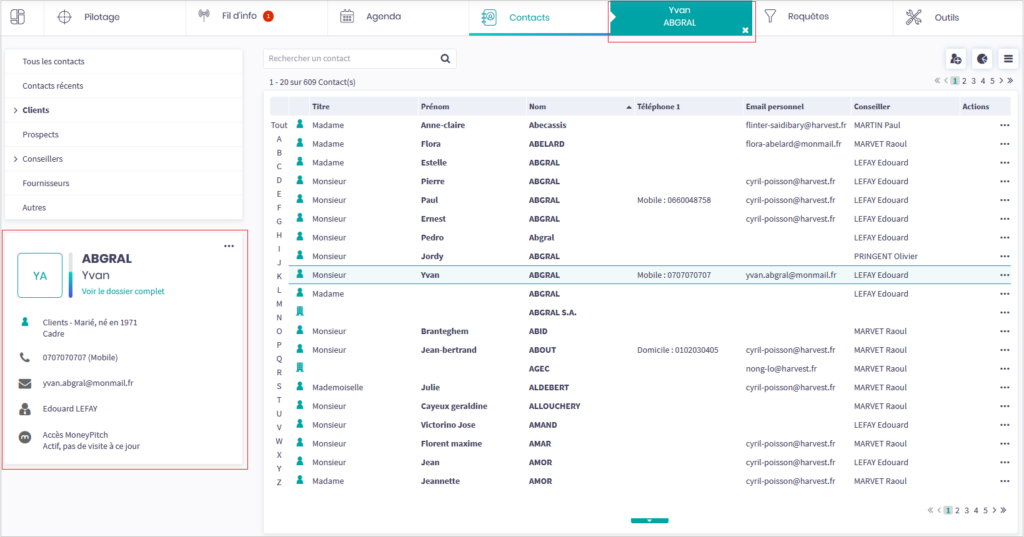Switch to the Agenda tab
1024x537 pixels.
(x=383, y=17)
